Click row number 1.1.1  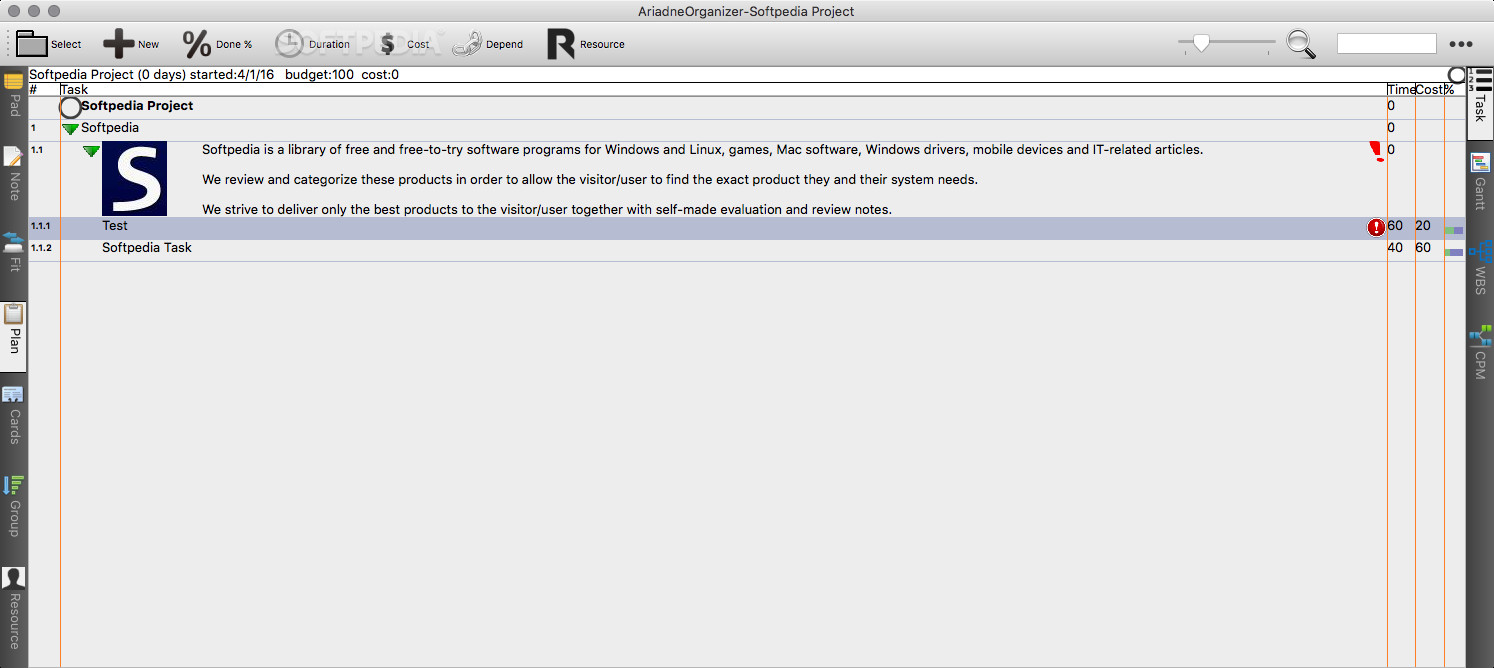pos(40,227)
